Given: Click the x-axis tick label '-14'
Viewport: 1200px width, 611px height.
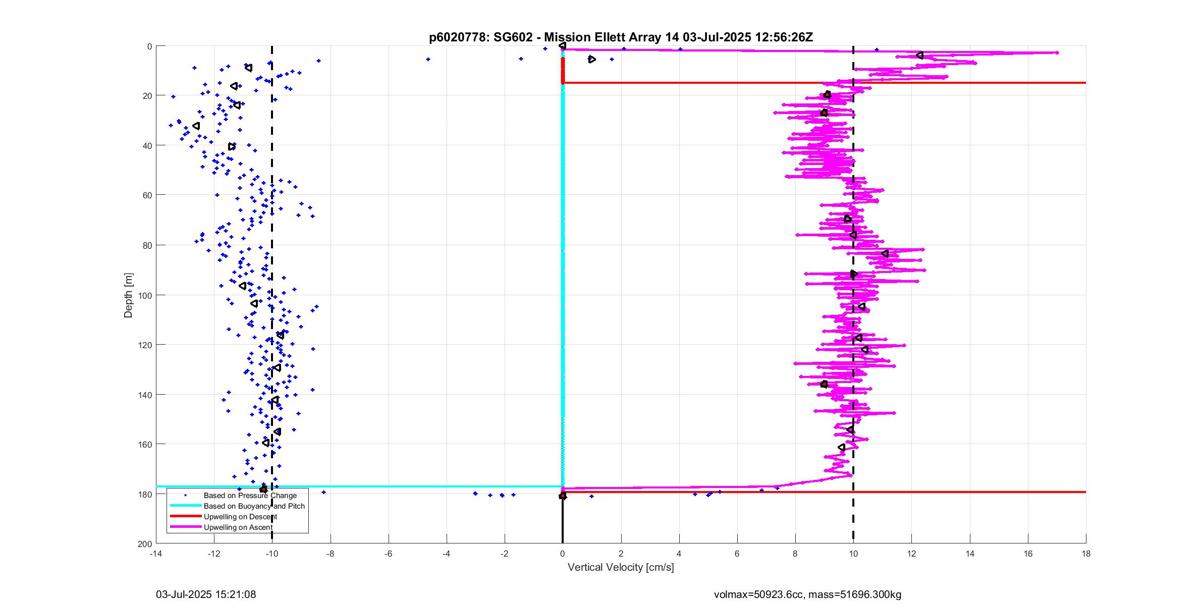Looking at the screenshot, I should pyautogui.click(x=155, y=553).
